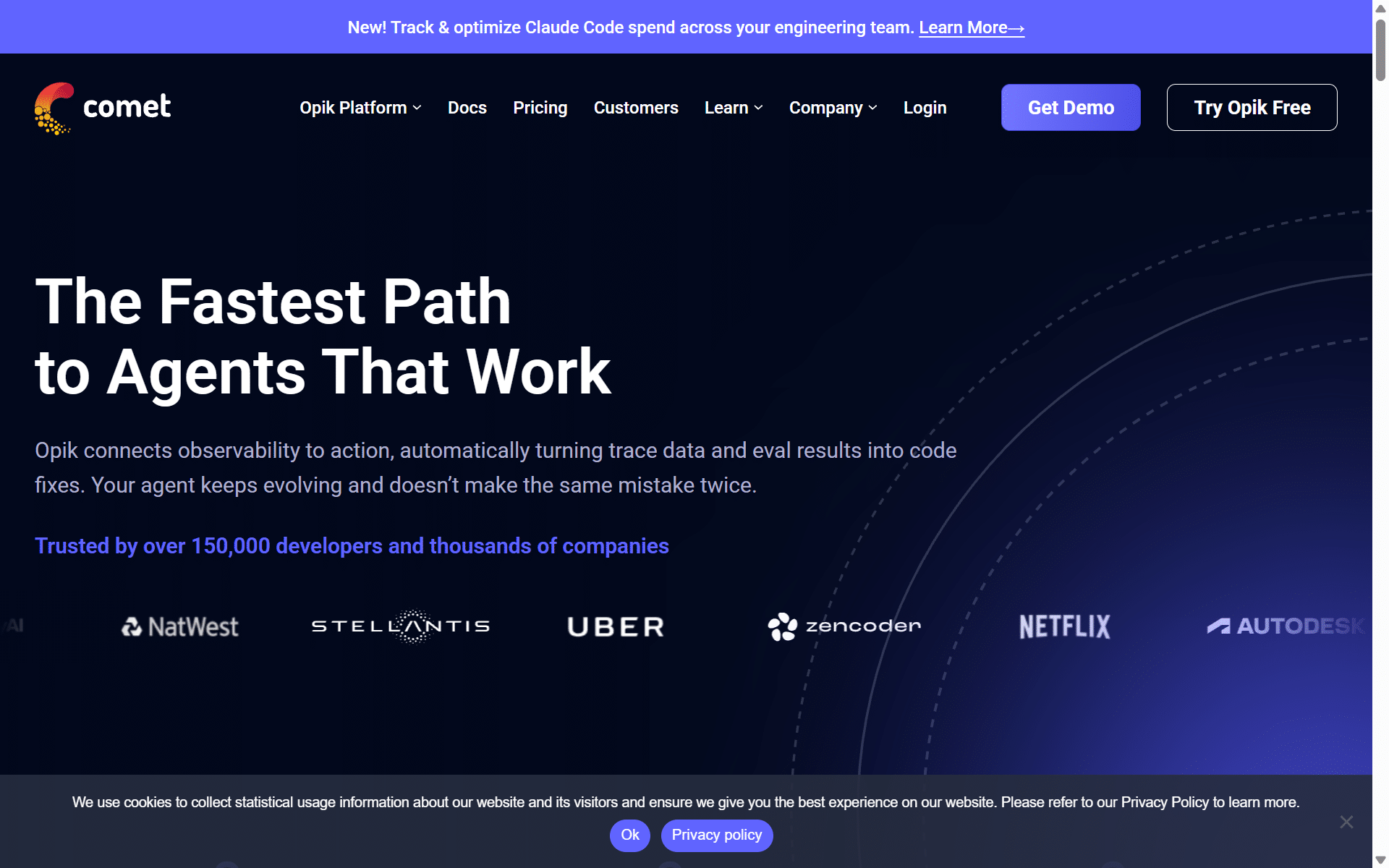This screenshot has height=868, width=1389.
Task: Open the Login page
Action: [x=925, y=108]
